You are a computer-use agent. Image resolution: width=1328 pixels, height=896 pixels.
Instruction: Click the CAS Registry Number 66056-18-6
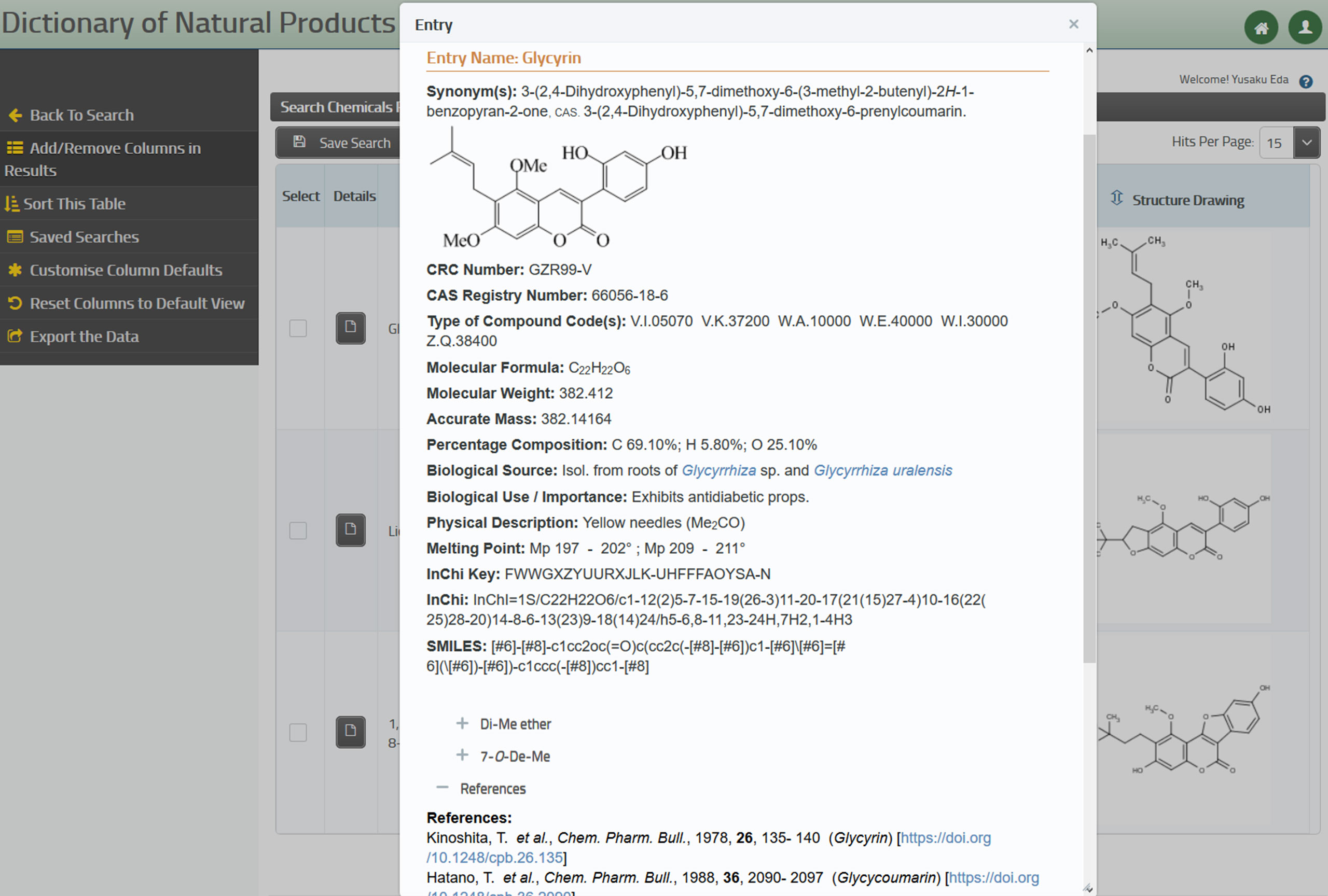point(629,295)
